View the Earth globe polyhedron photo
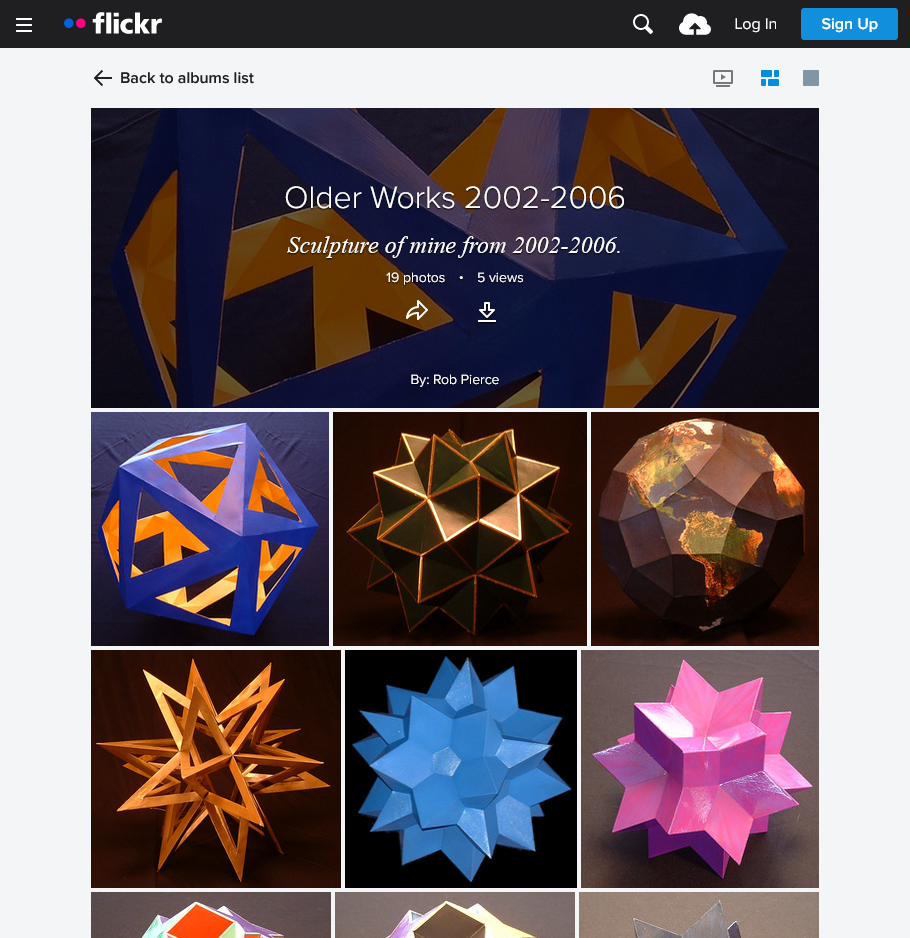Image resolution: width=910 pixels, height=938 pixels. click(x=705, y=529)
